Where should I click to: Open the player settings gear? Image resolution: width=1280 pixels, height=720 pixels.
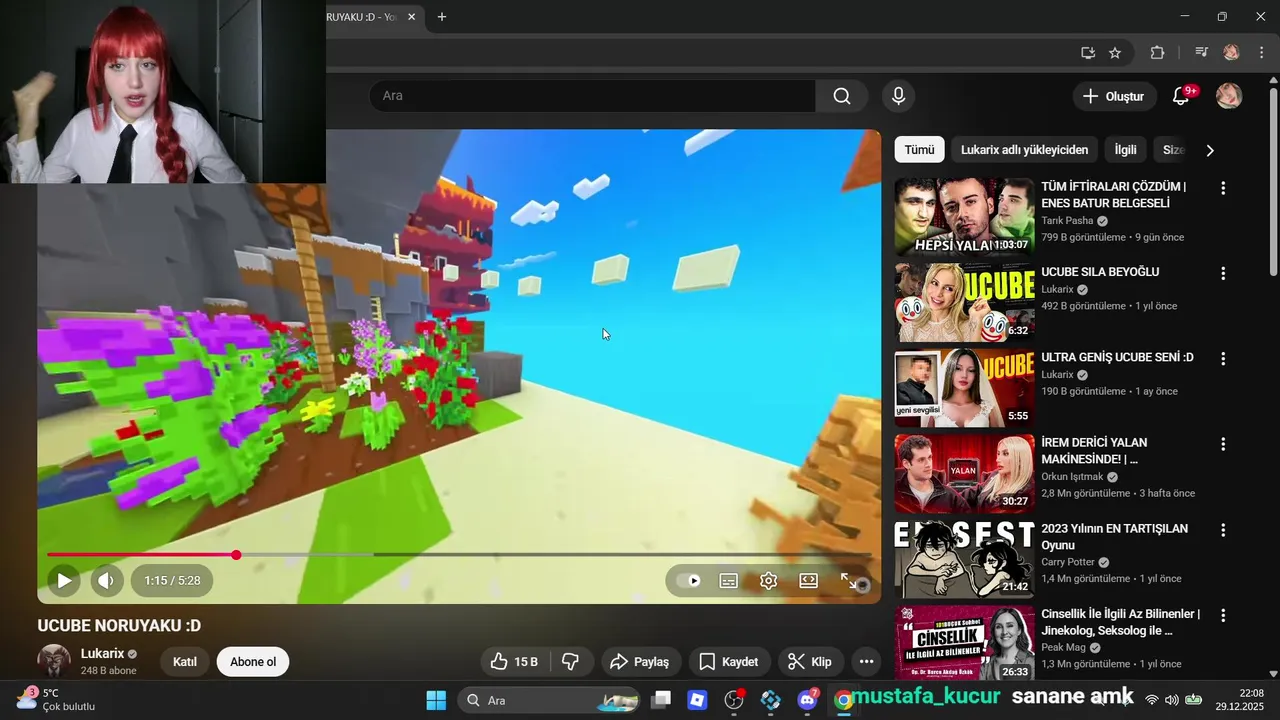click(x=769, y=580)
